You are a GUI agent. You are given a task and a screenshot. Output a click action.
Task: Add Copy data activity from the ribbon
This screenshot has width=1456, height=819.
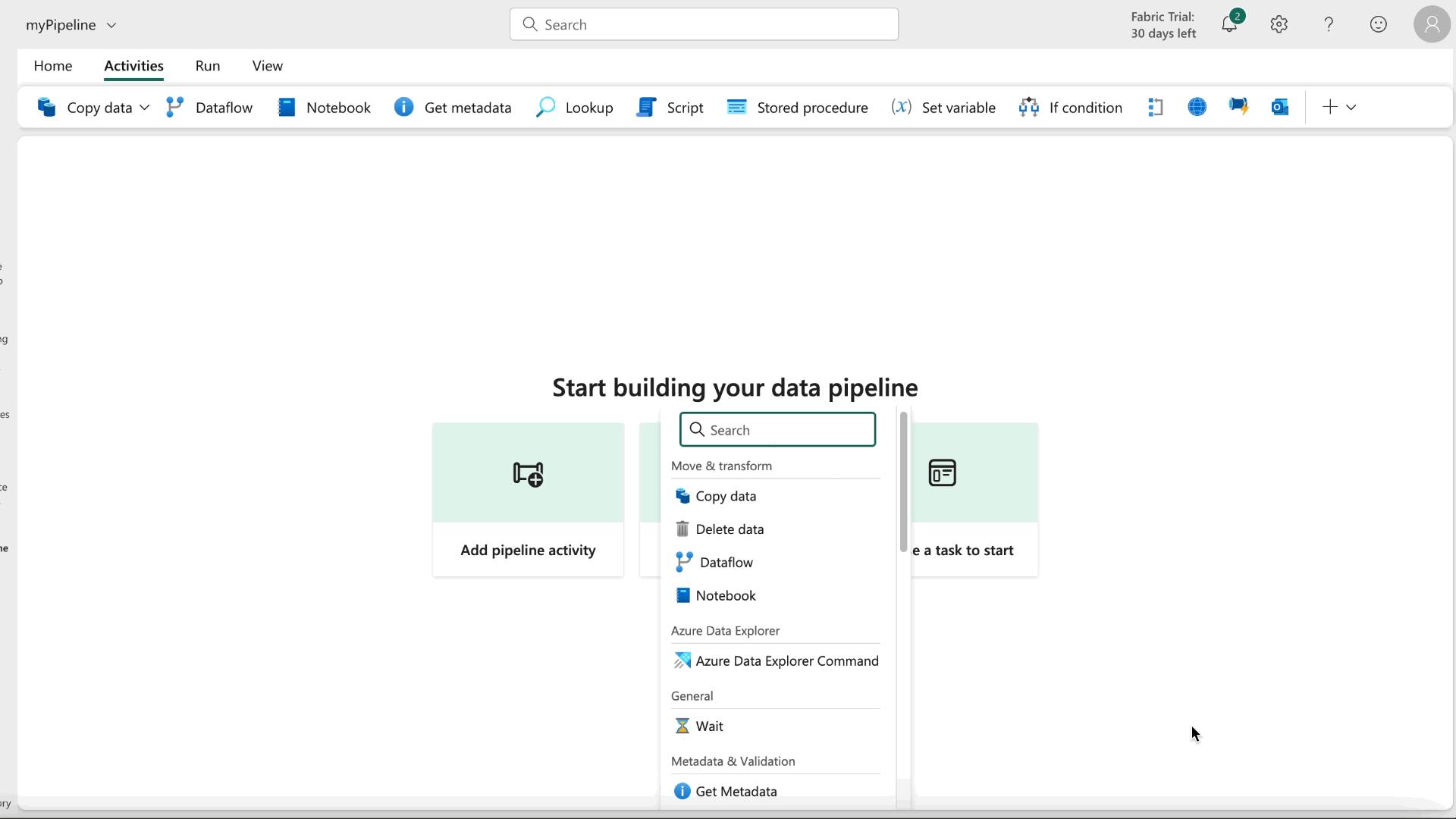84,108
